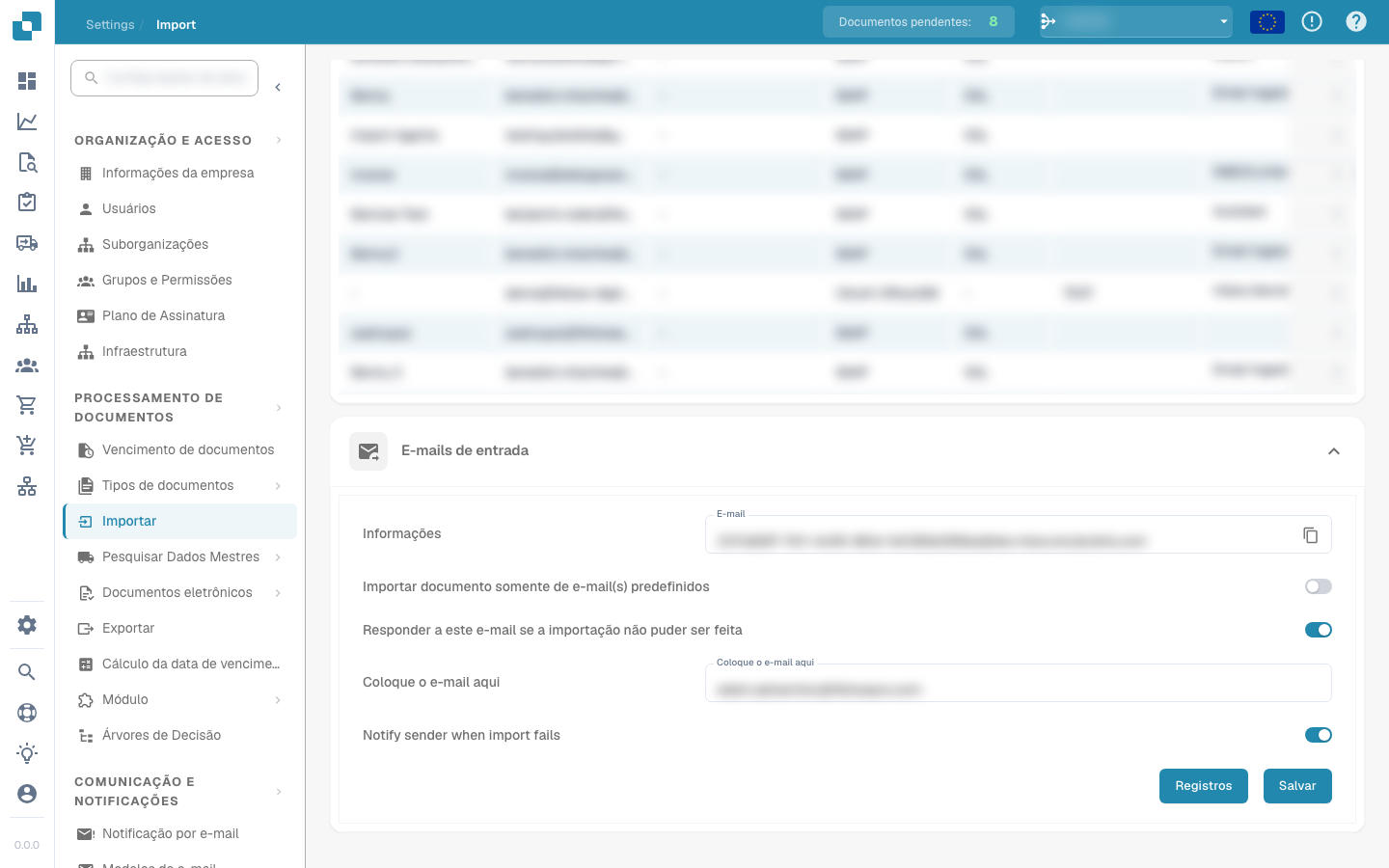Select Grupos e Permissões menu item
The height and width of the screenshot is (868, 1389).
click(x=179, y=281)
